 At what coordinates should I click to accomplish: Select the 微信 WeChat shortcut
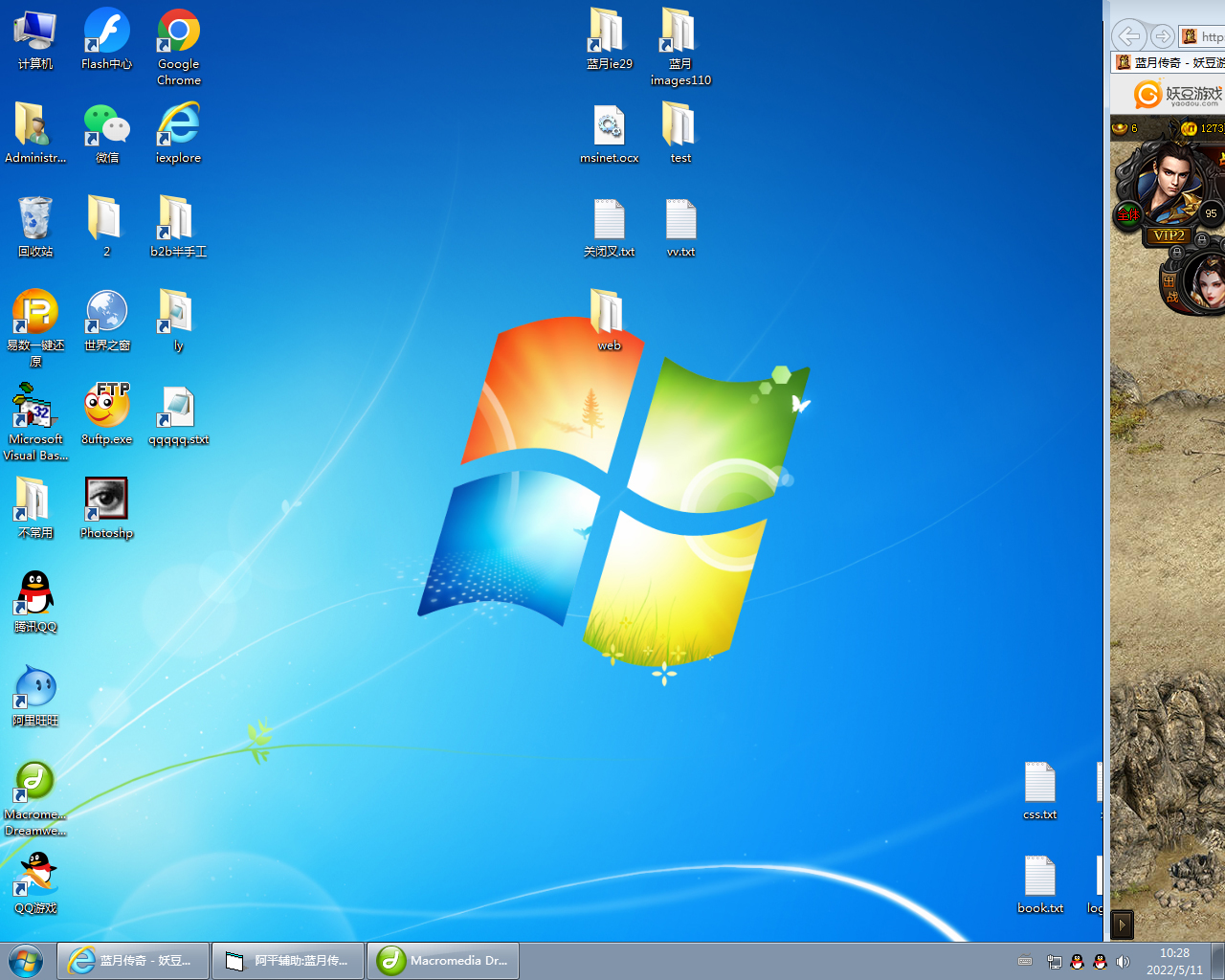106,133
